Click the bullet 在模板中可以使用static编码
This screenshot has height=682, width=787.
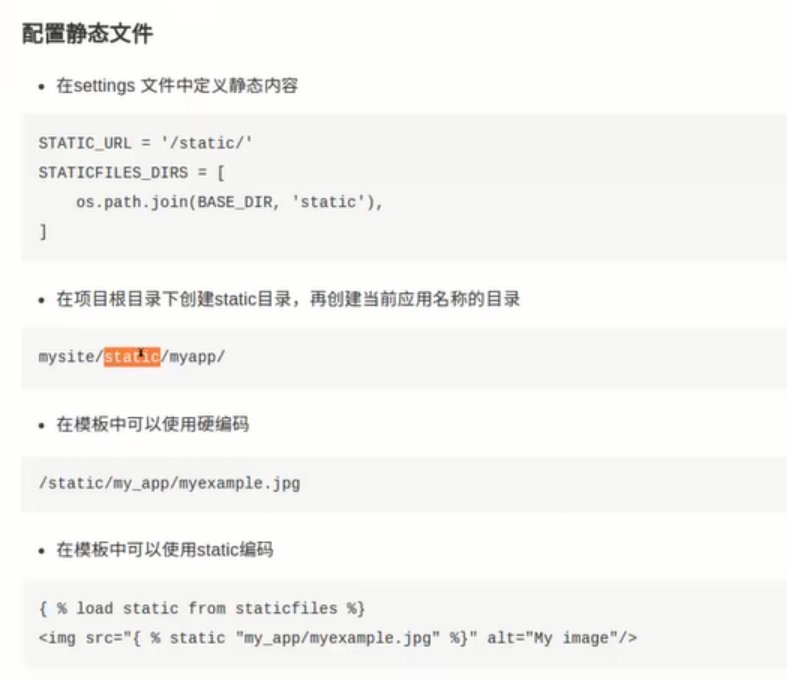(x=164, y=549)
